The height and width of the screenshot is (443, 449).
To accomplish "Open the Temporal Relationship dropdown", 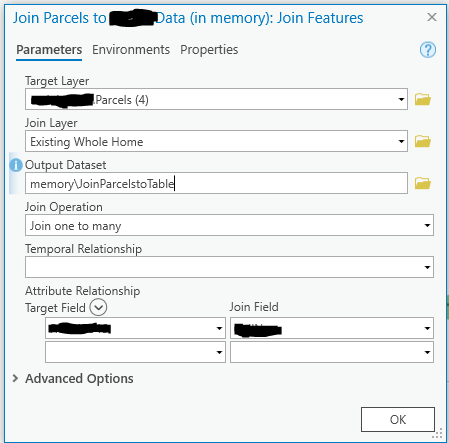I will 229,267.
